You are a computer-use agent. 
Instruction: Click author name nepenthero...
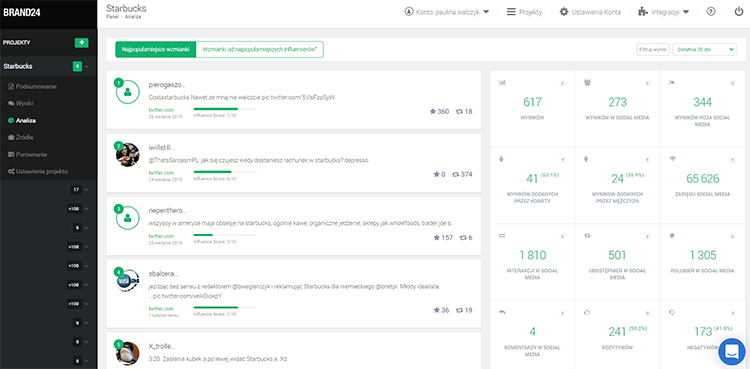tap(168, 211)
